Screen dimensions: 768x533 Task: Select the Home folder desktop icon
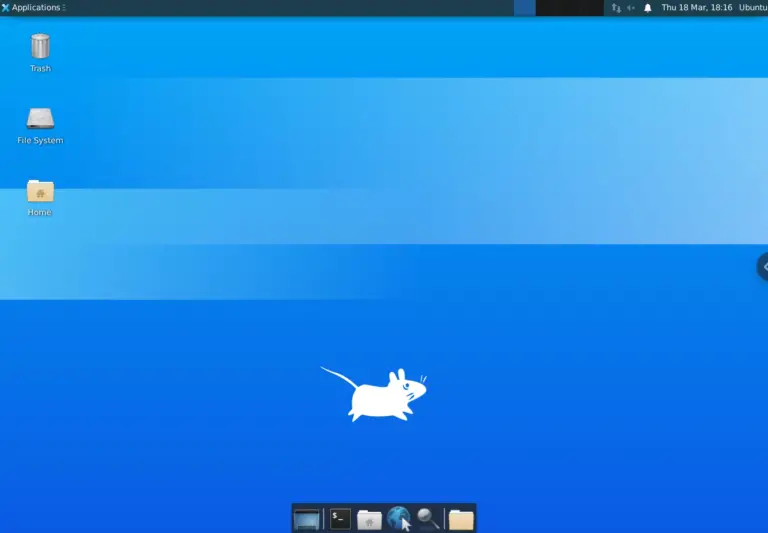pyautogui.click(x=40, y=191)
